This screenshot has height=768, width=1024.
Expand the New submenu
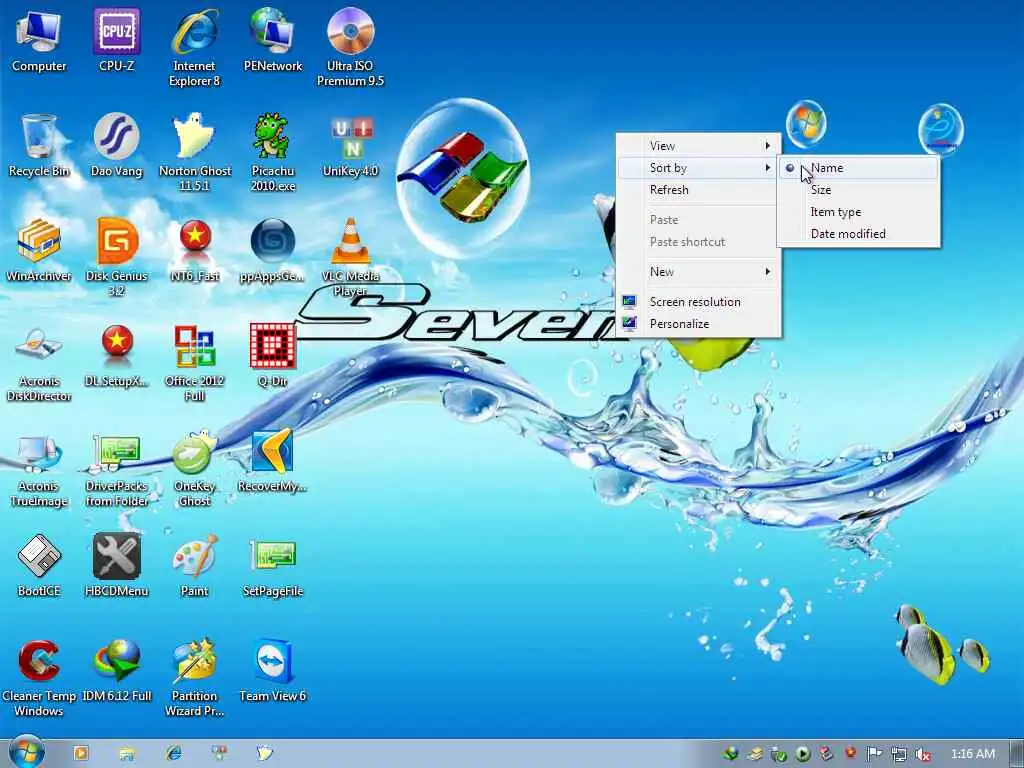[x=698, y=272]
